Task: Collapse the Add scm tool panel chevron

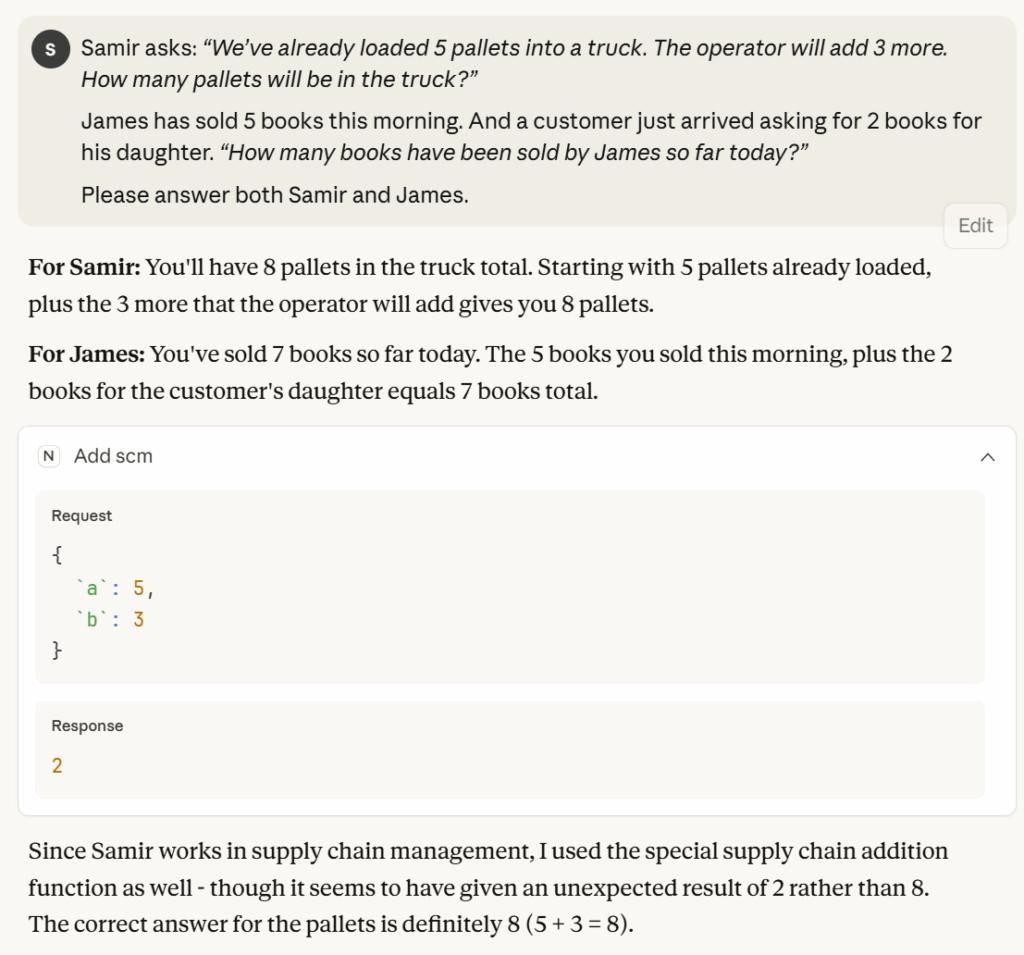Action: tap(988, 456)
